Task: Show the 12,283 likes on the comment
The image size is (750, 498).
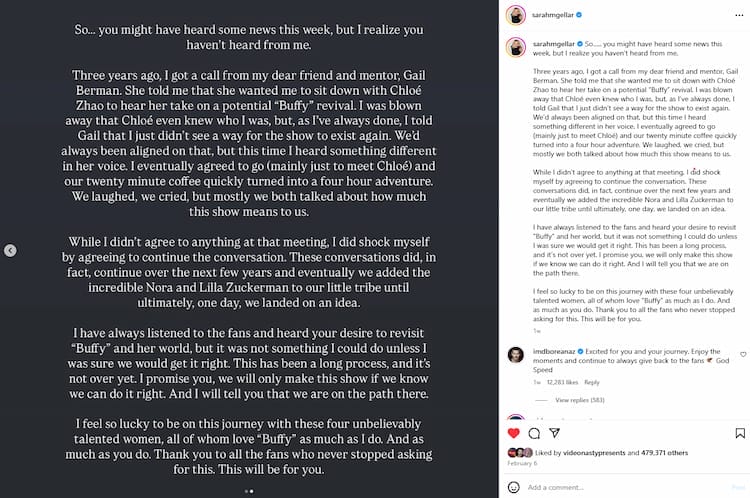Action: tap(562, 382)
